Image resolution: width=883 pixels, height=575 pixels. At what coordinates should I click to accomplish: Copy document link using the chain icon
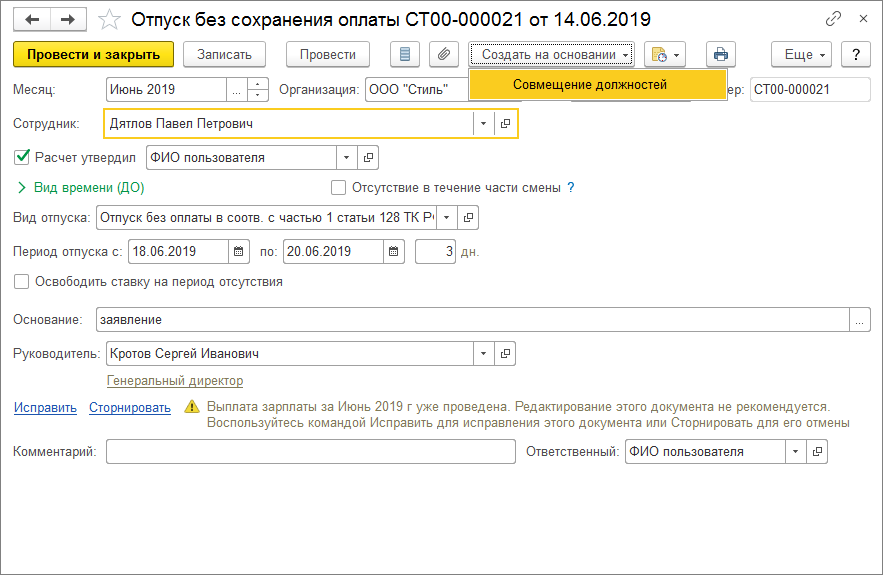click(833, 19)
